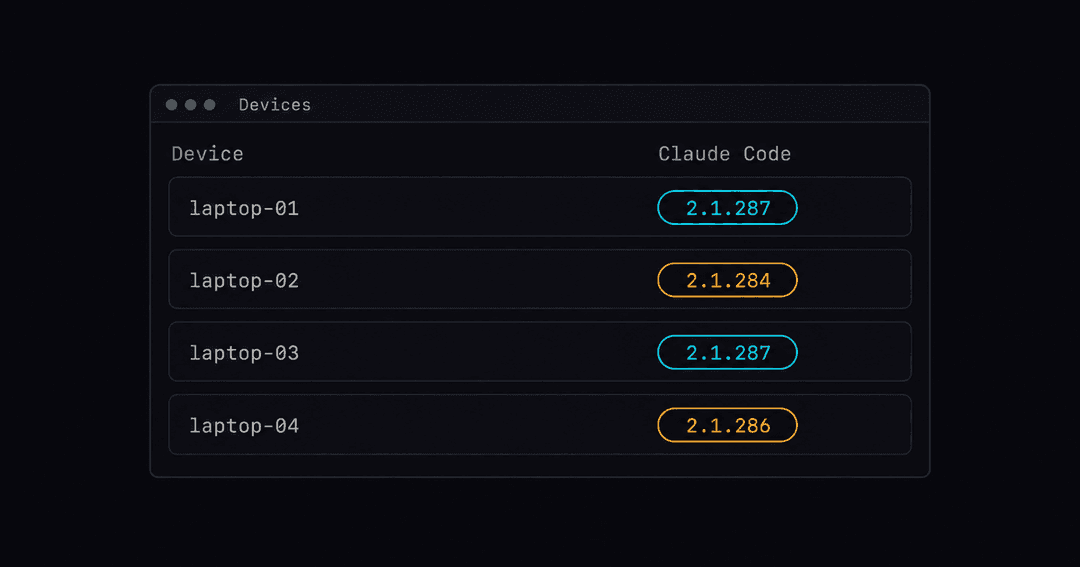Sort by the Device column header

(x=207, y=154)
